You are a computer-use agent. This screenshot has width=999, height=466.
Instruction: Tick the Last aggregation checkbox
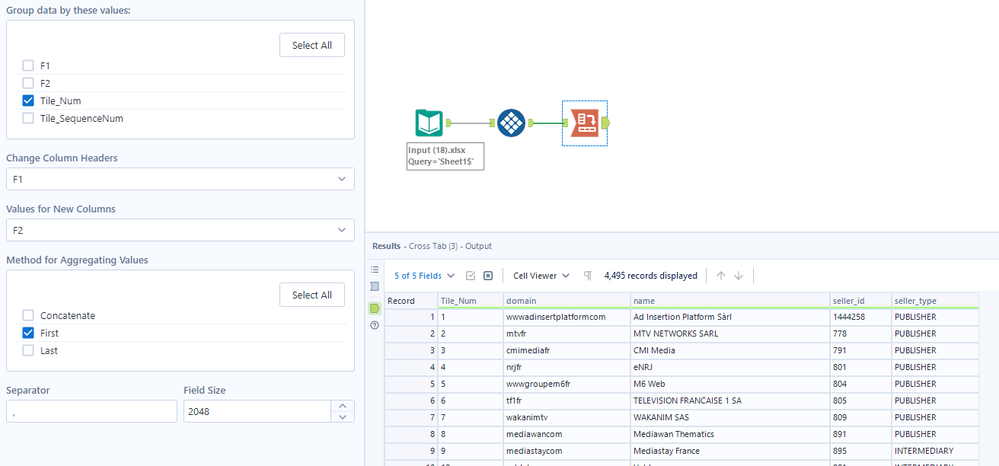(28, 351)
